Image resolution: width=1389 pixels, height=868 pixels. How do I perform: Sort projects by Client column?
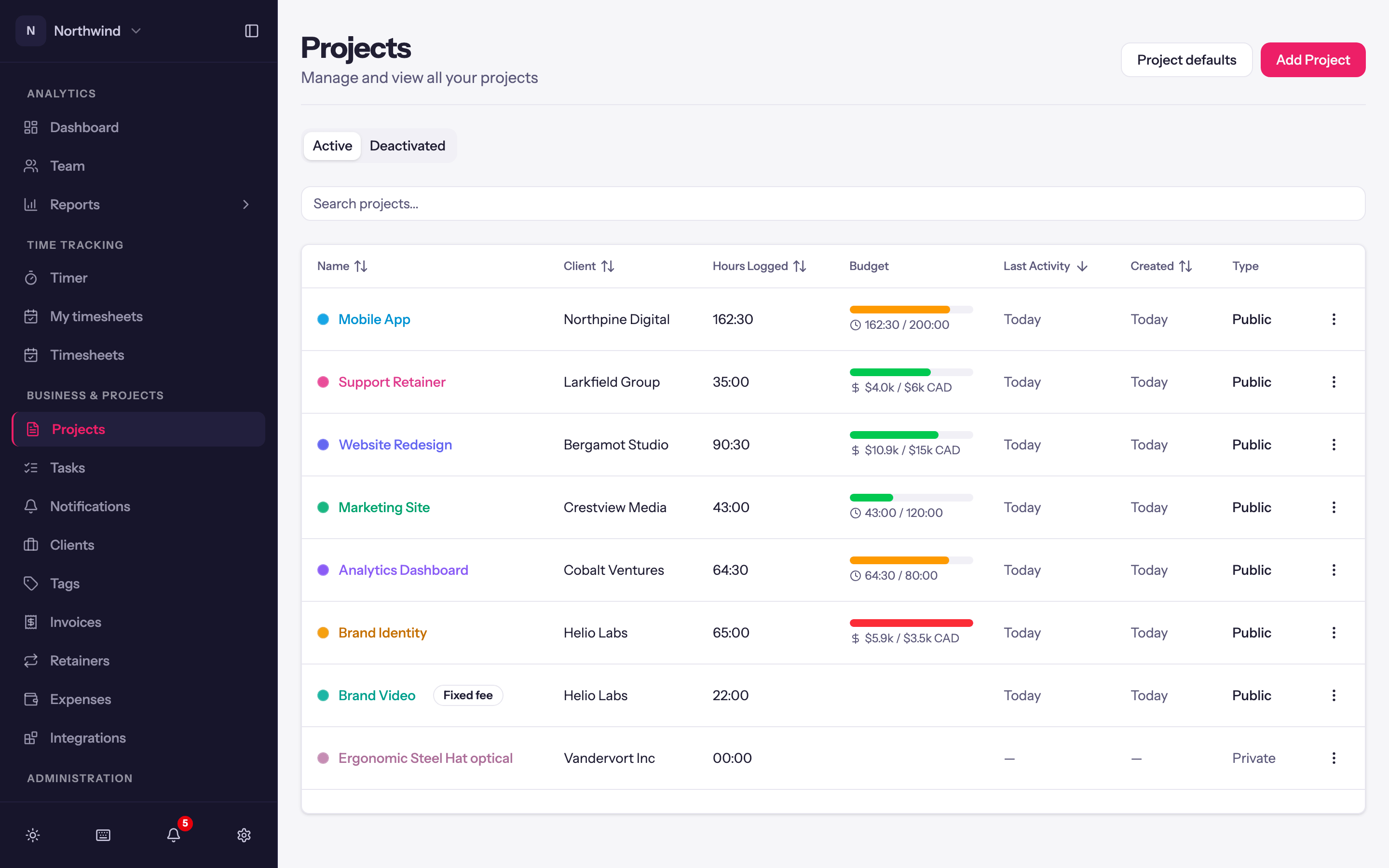click(589, 266)
